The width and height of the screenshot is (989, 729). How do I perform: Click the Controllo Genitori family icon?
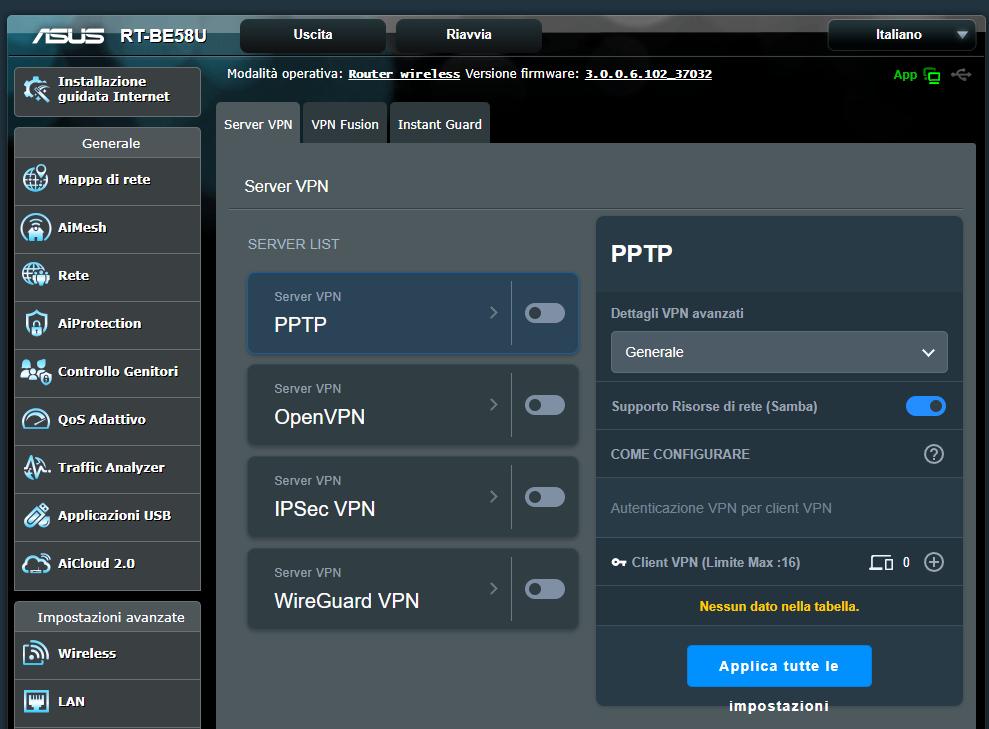[35, 371]
